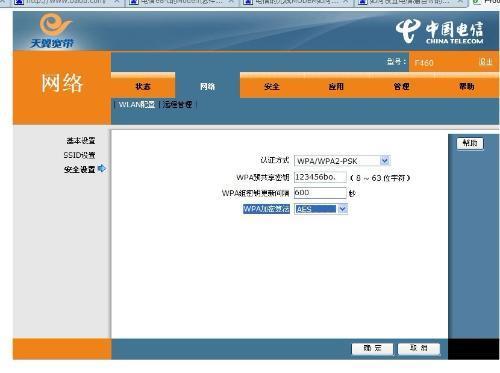Click the WPA pre-shared key field
Image resolution: width=500 pixels, height=373 pixels.
pyautogui.click(x=320, y=177)
